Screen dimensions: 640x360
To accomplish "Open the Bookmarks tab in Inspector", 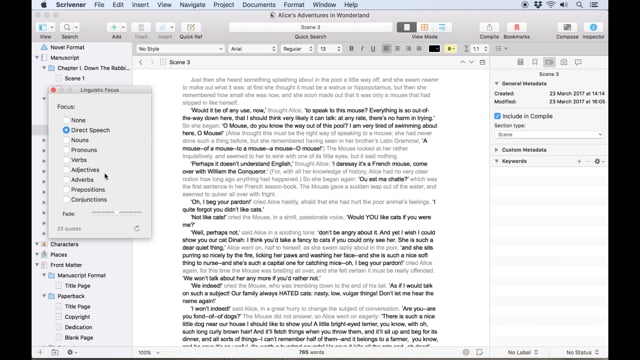I will (x=535, y=62).
